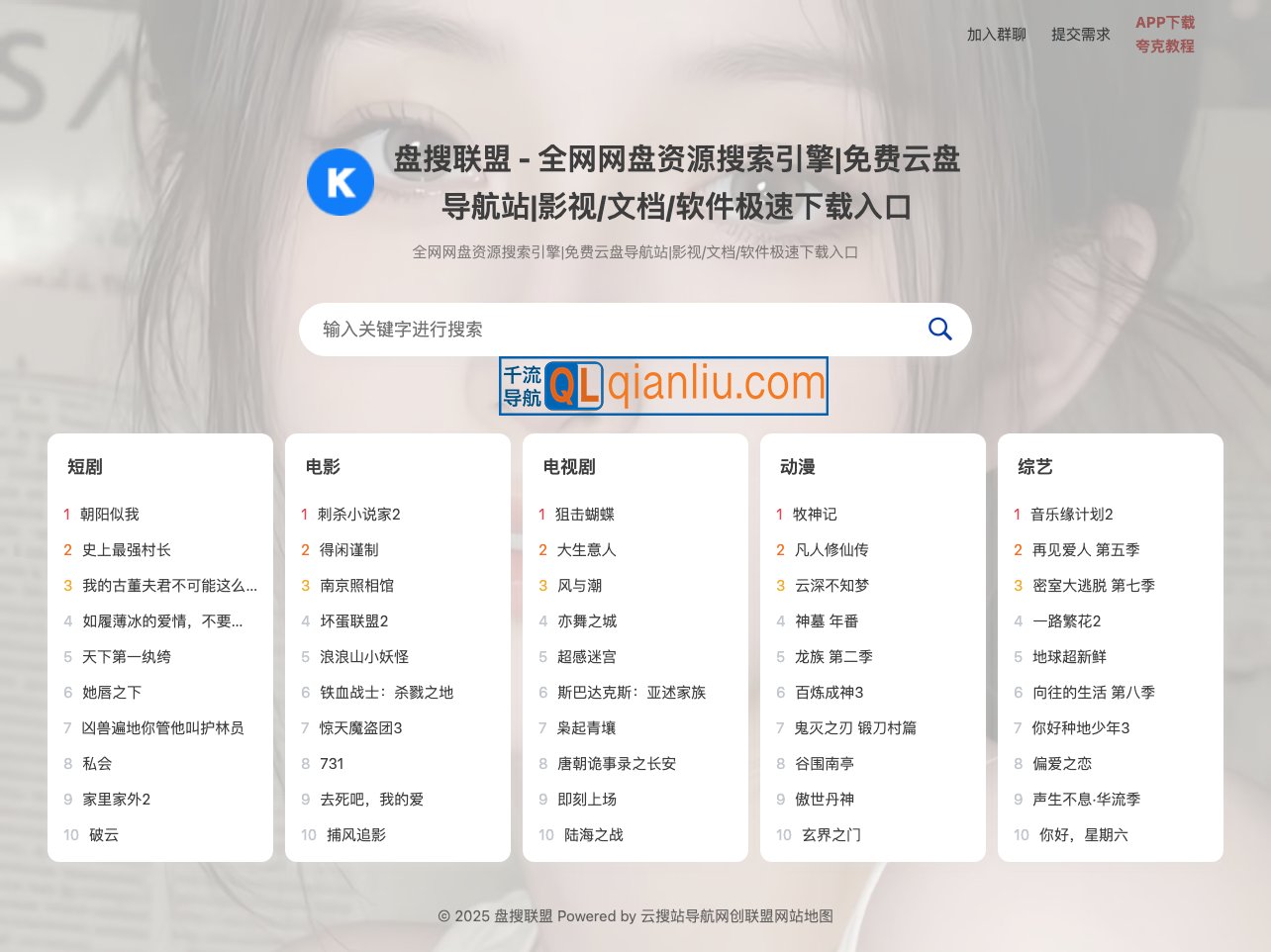1271x952 pixels.
Task: Open 唐朝诡事录之长安 TV drama entry
Action: click(x=616, y=763)
